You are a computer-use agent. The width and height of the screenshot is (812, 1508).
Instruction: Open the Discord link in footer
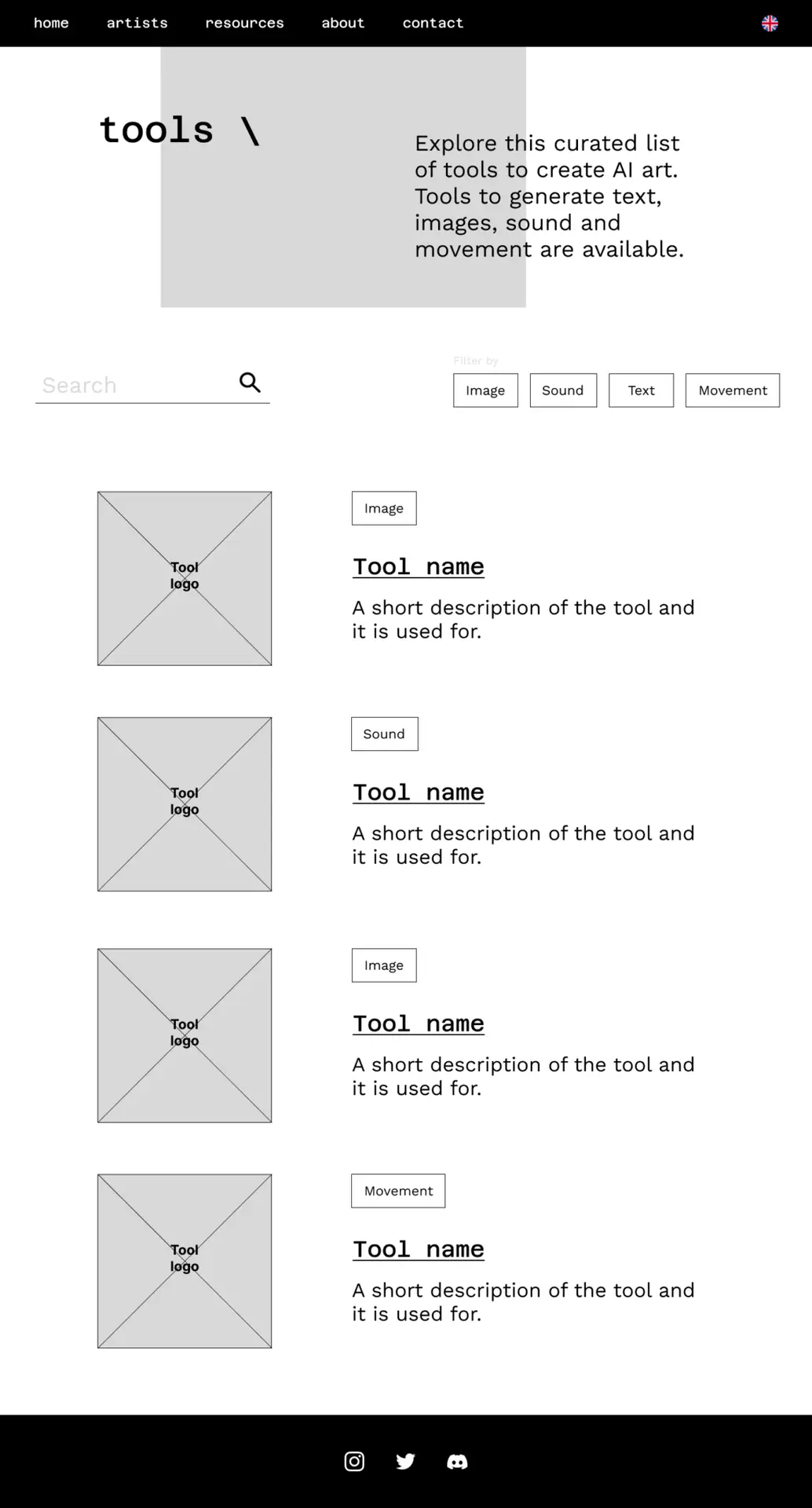click(457, 1461)
